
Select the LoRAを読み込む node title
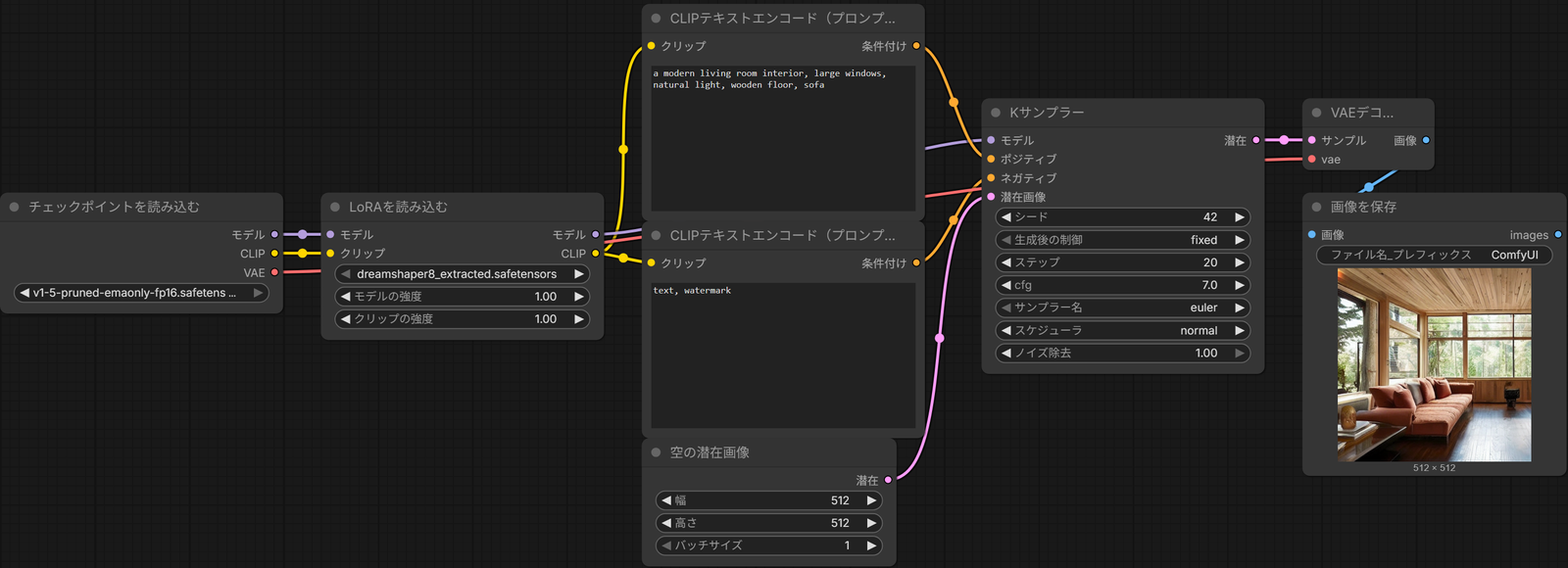pyautogui.click(x=398, y=207)
